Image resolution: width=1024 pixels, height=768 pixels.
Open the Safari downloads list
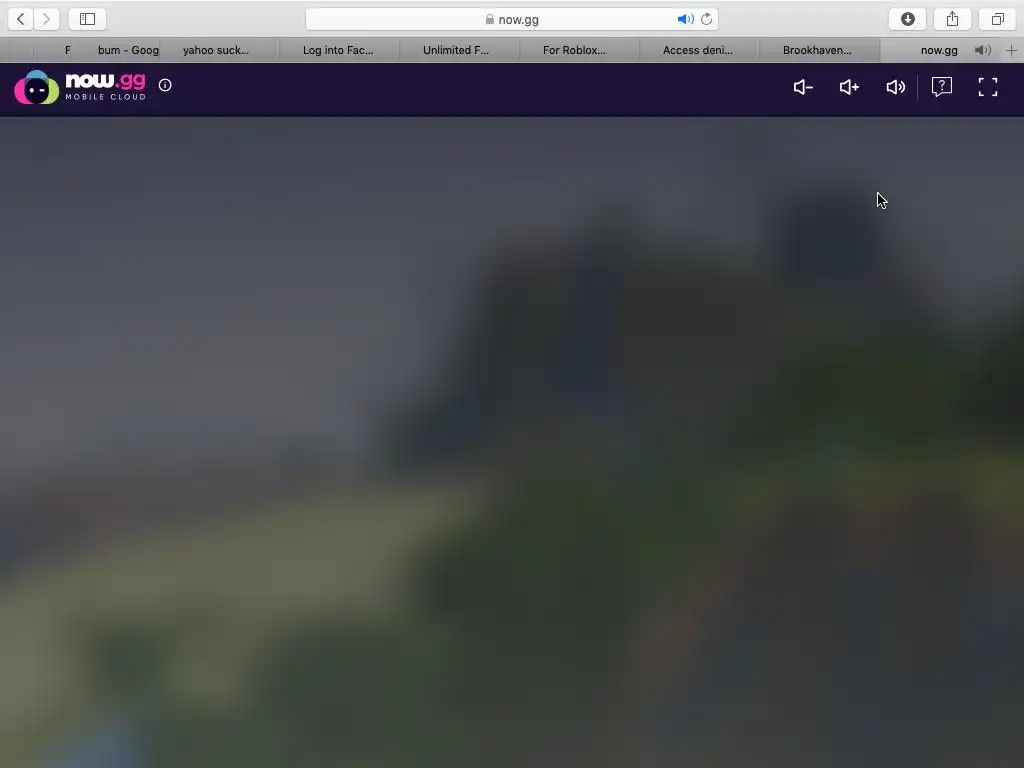(908, 19)
